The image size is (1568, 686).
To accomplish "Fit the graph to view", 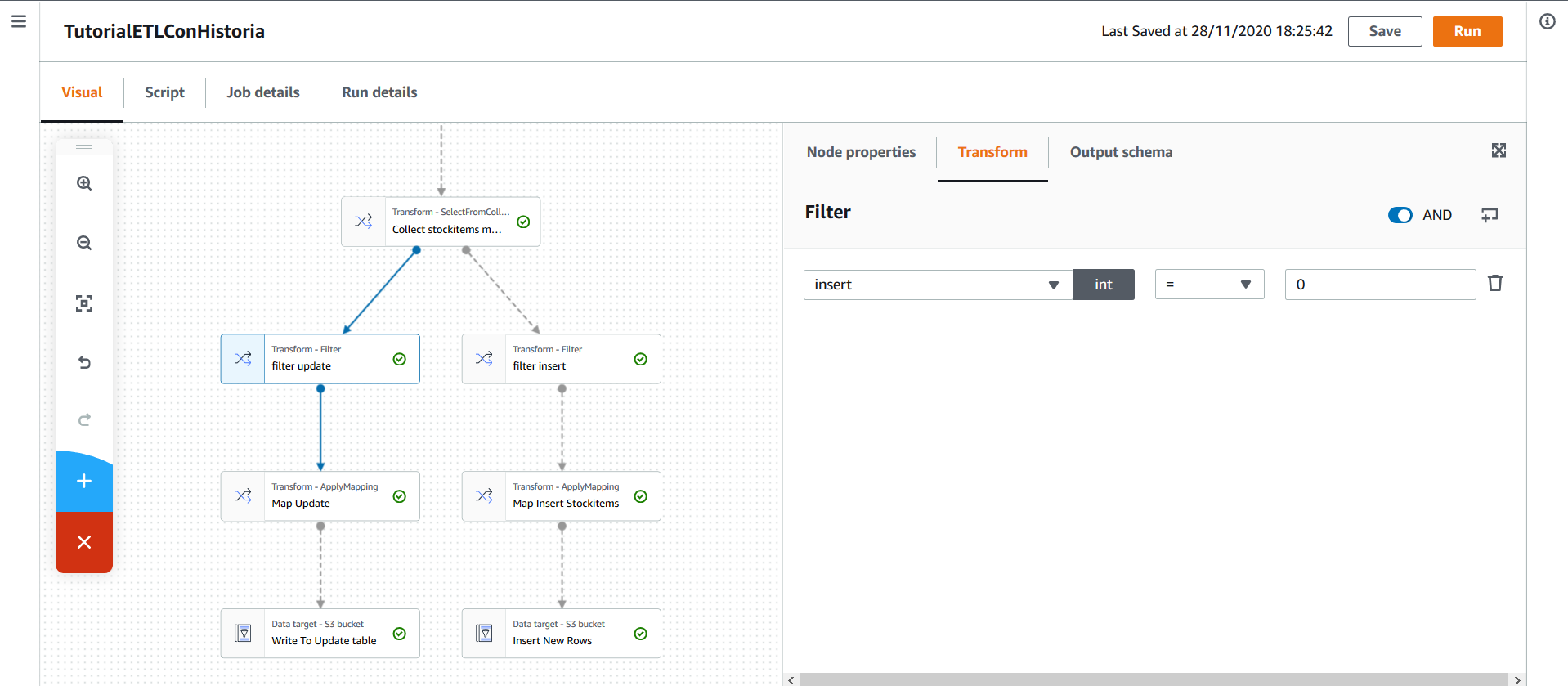I will tap(84, 303).
